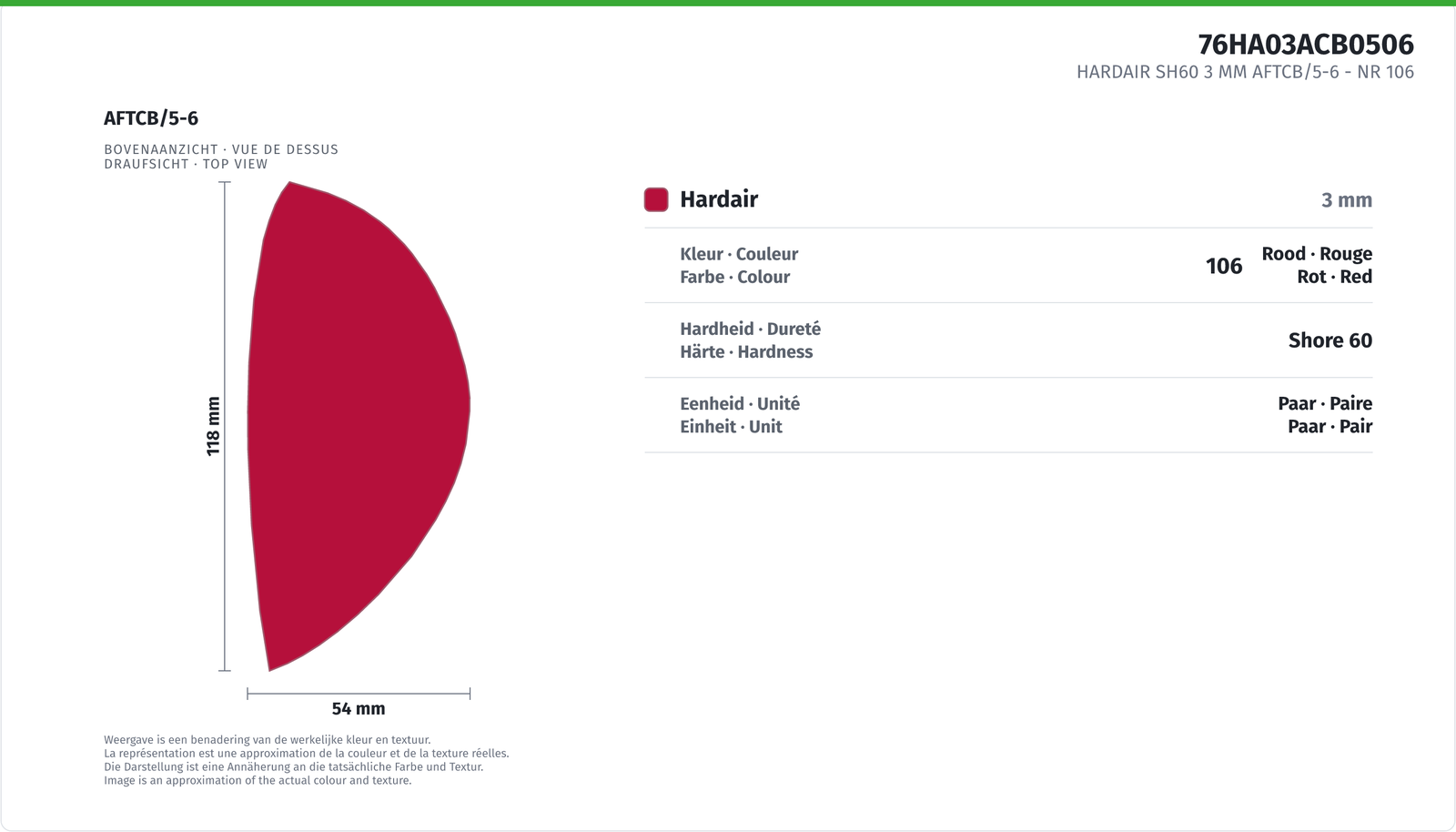Select the product code 76HA03ACB0506
Image resolution: width=1456 pixels, height=832 pixels.
[x=1306, y=44]
